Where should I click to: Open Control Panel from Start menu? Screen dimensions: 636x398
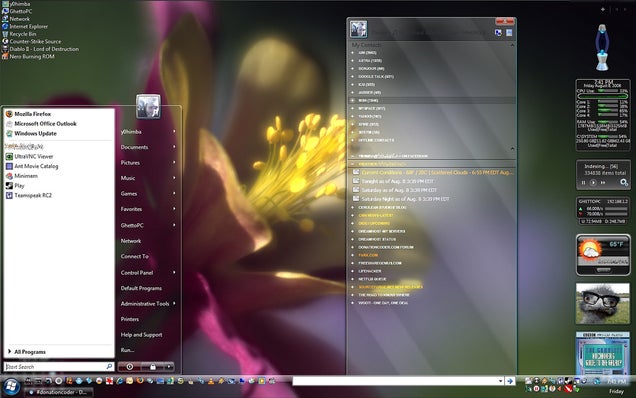click(137, 273)
